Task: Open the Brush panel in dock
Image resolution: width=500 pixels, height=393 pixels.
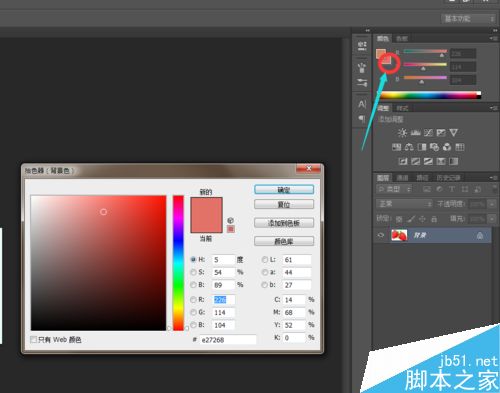Action: 362,68
